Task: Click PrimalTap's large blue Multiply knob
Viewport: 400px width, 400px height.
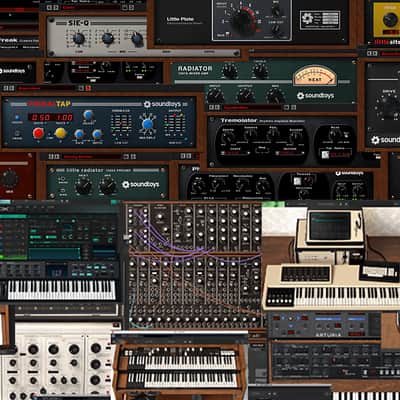Action: (x=148, y=124)
